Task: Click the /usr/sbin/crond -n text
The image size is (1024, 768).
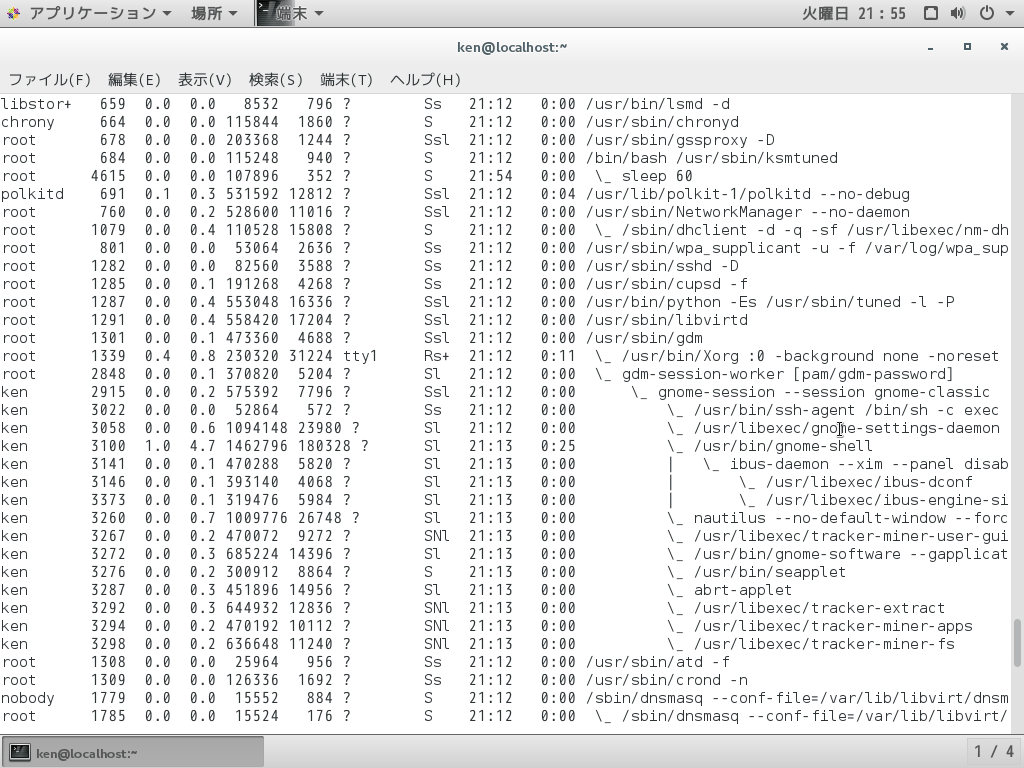Action: click(667, 680)
